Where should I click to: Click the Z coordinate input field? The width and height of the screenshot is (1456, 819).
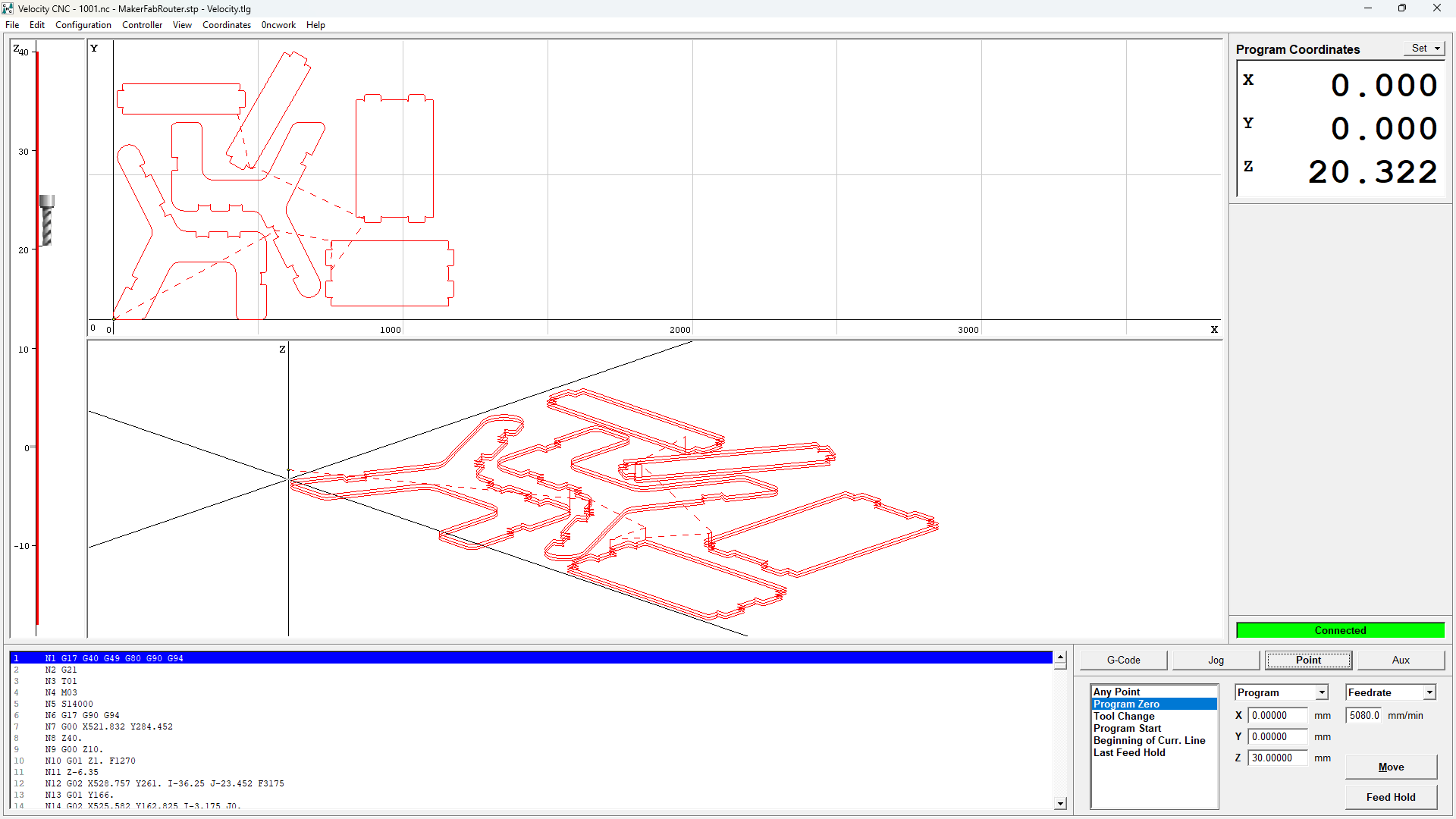point(1278,758)
